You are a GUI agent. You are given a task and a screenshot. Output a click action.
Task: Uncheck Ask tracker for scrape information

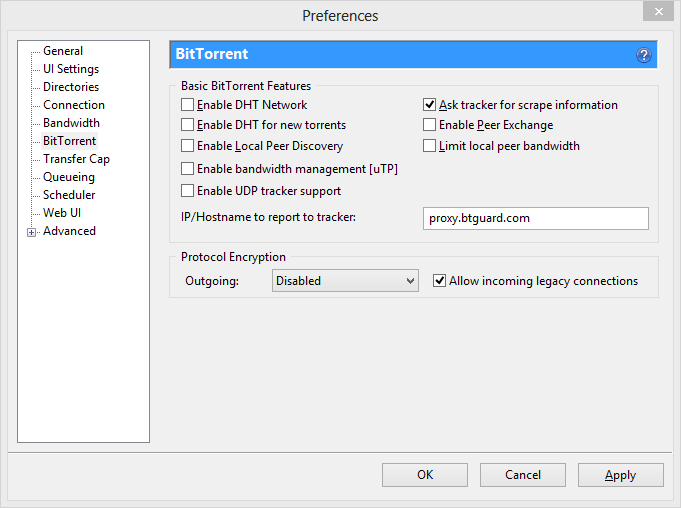point(430,105)
